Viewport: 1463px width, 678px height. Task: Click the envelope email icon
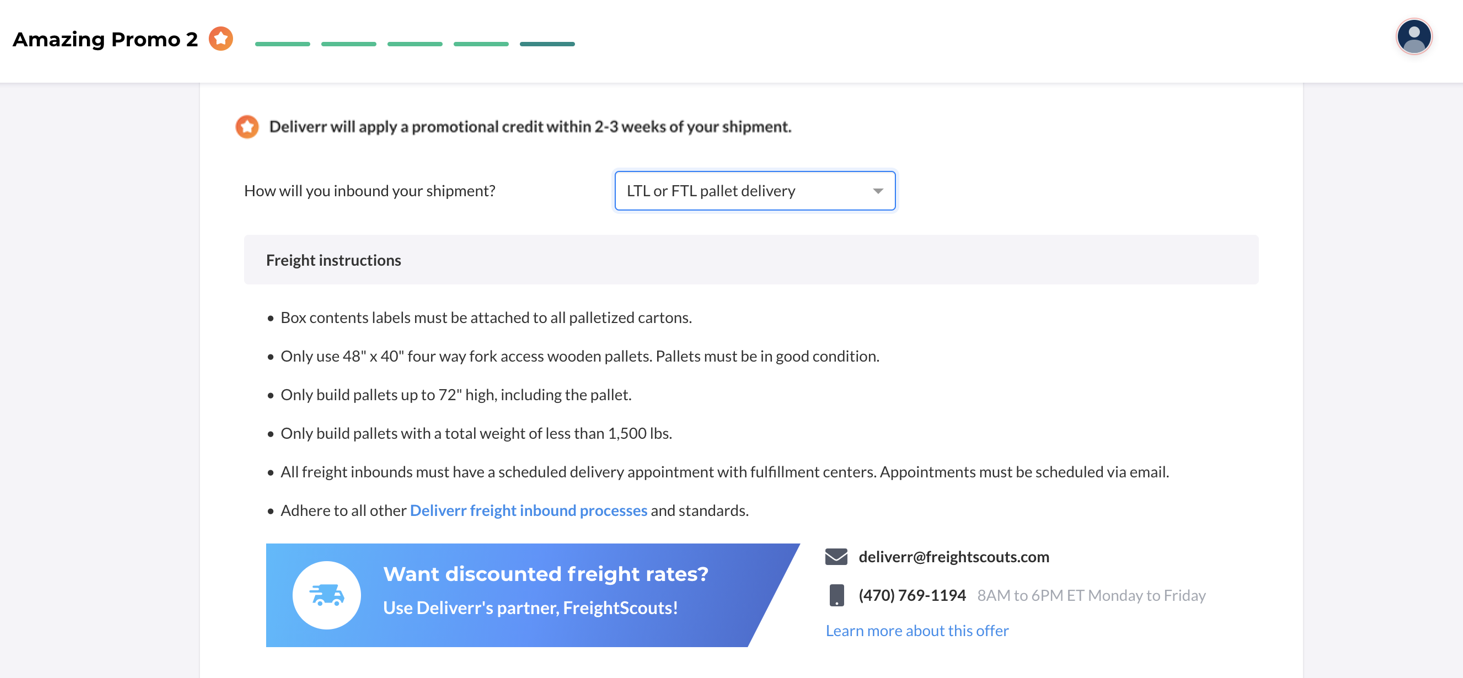pyautogui.click(x=837, y=557)
